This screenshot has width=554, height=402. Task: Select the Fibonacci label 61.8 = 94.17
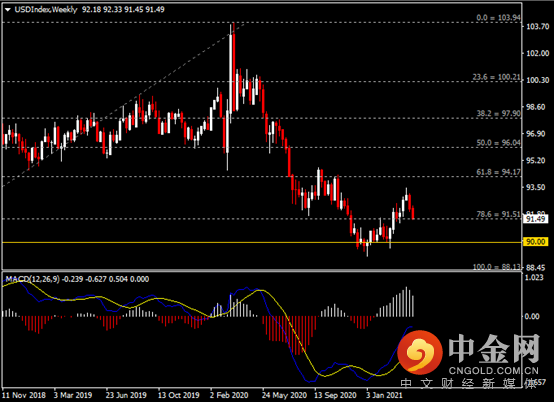point(498,172)
